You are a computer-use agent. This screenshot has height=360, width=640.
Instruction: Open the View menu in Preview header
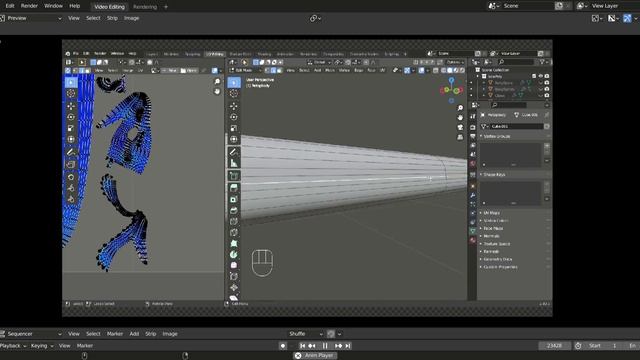click(x=74, y=18)
